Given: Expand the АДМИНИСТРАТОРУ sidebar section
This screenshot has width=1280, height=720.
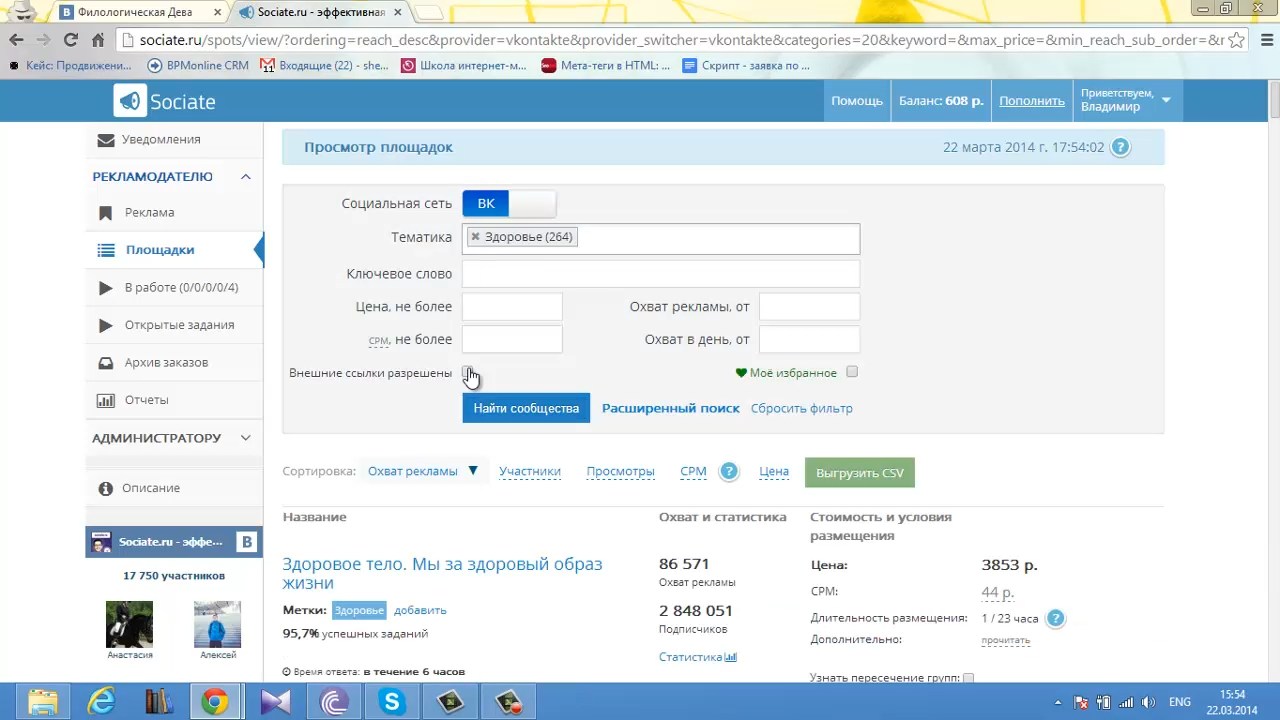Looking at the screenshot, I should [x=245, y=438].
